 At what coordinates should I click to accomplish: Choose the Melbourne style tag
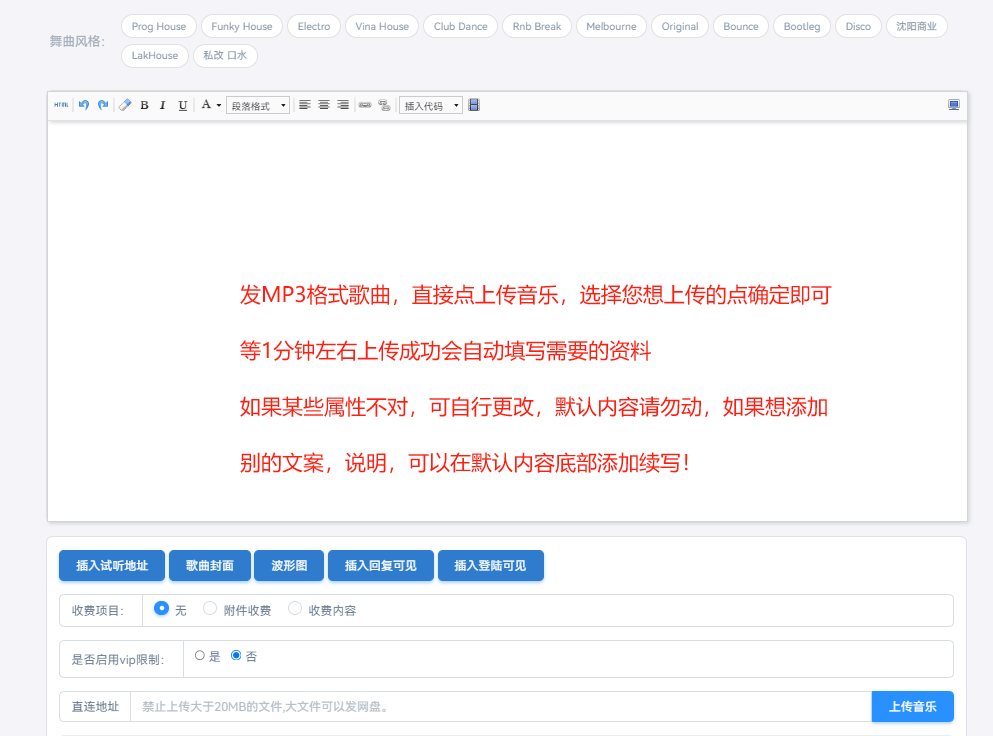[x=611, y=26]
